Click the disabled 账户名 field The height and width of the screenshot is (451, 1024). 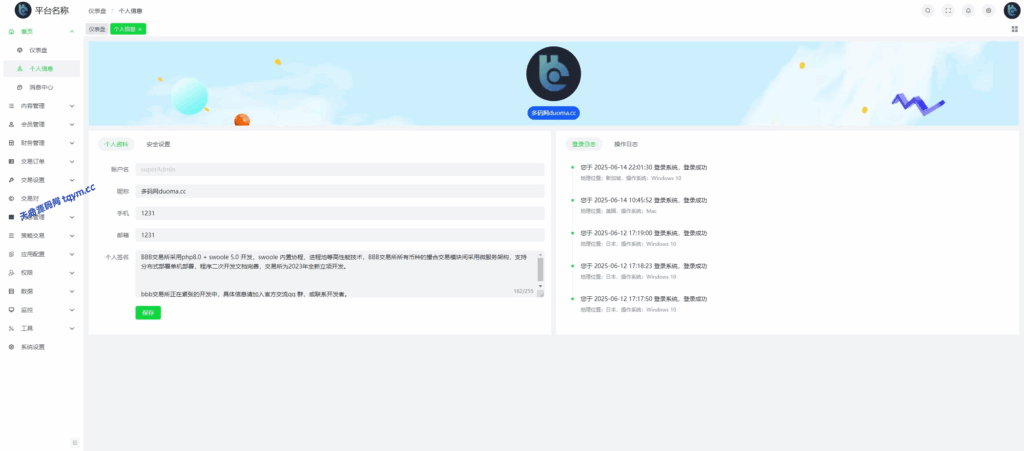(340, 169)
